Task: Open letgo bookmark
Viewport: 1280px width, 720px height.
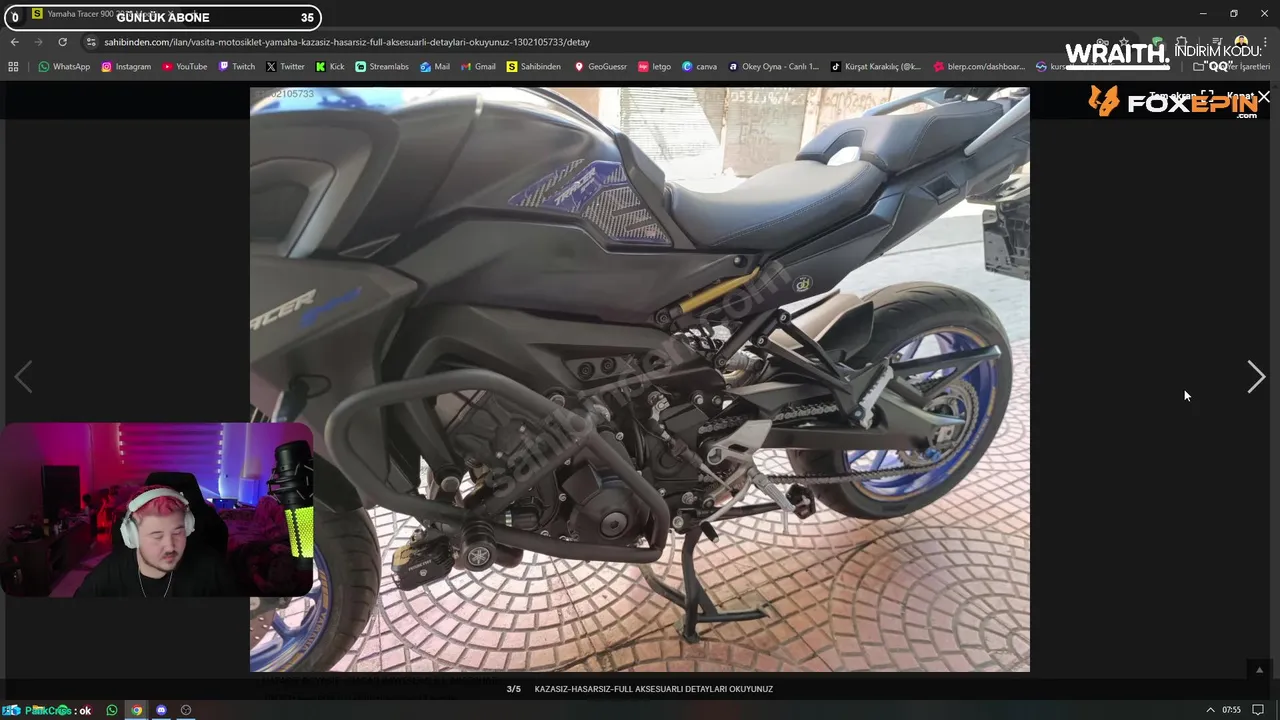Action: (654, 67)
